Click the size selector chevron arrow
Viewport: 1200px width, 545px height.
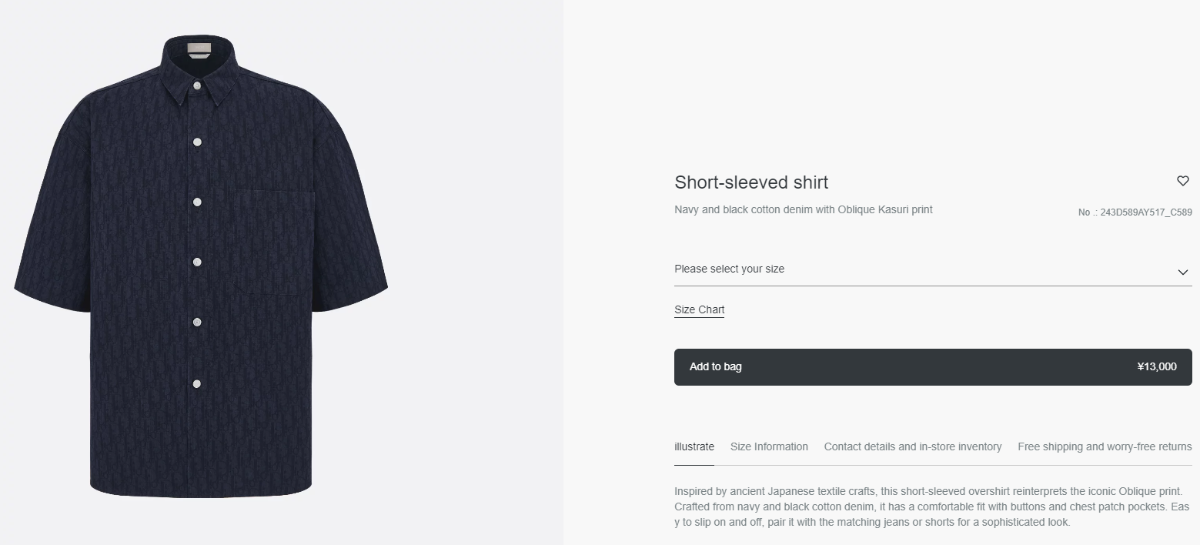coord(1183,272)
